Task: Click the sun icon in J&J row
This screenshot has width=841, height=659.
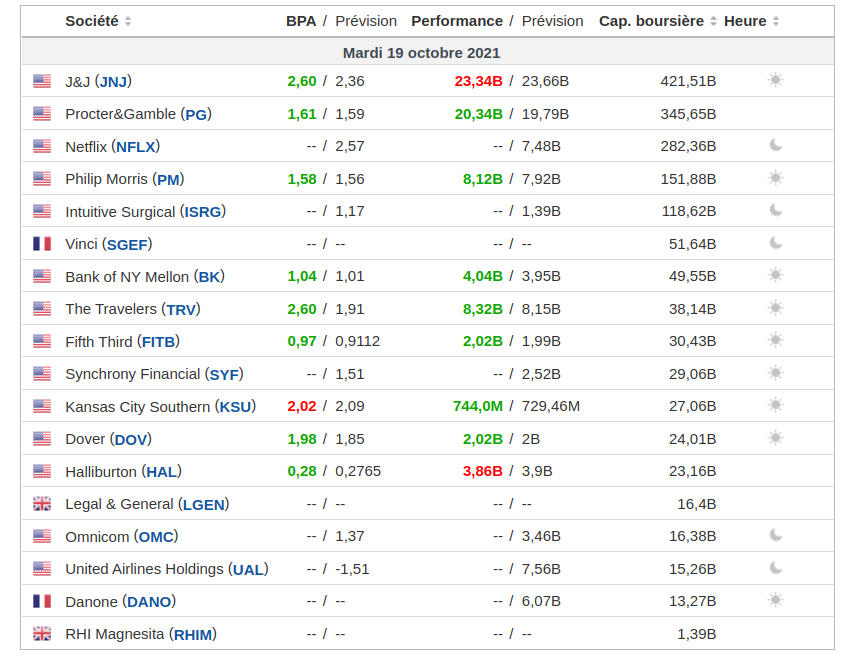Action: click(775, 80)
